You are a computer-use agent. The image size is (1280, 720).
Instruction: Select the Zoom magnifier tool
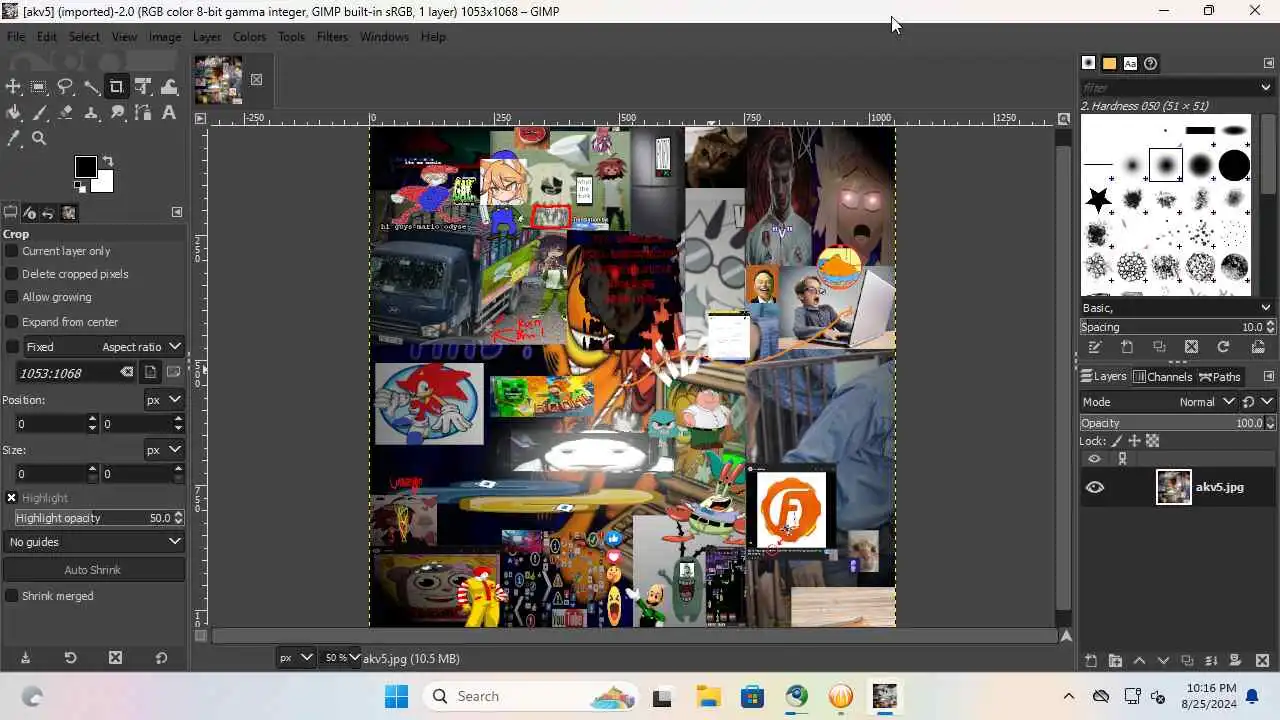tap(40, 139)
